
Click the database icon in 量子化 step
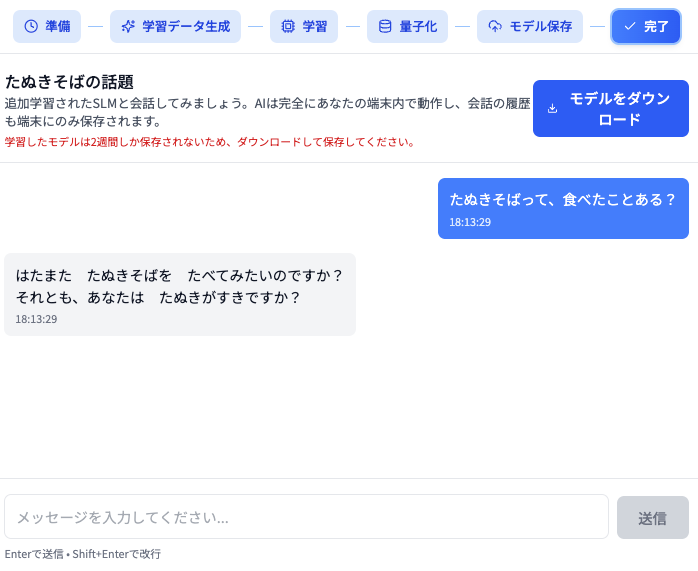pyautogui.click(x=385, y=26)
